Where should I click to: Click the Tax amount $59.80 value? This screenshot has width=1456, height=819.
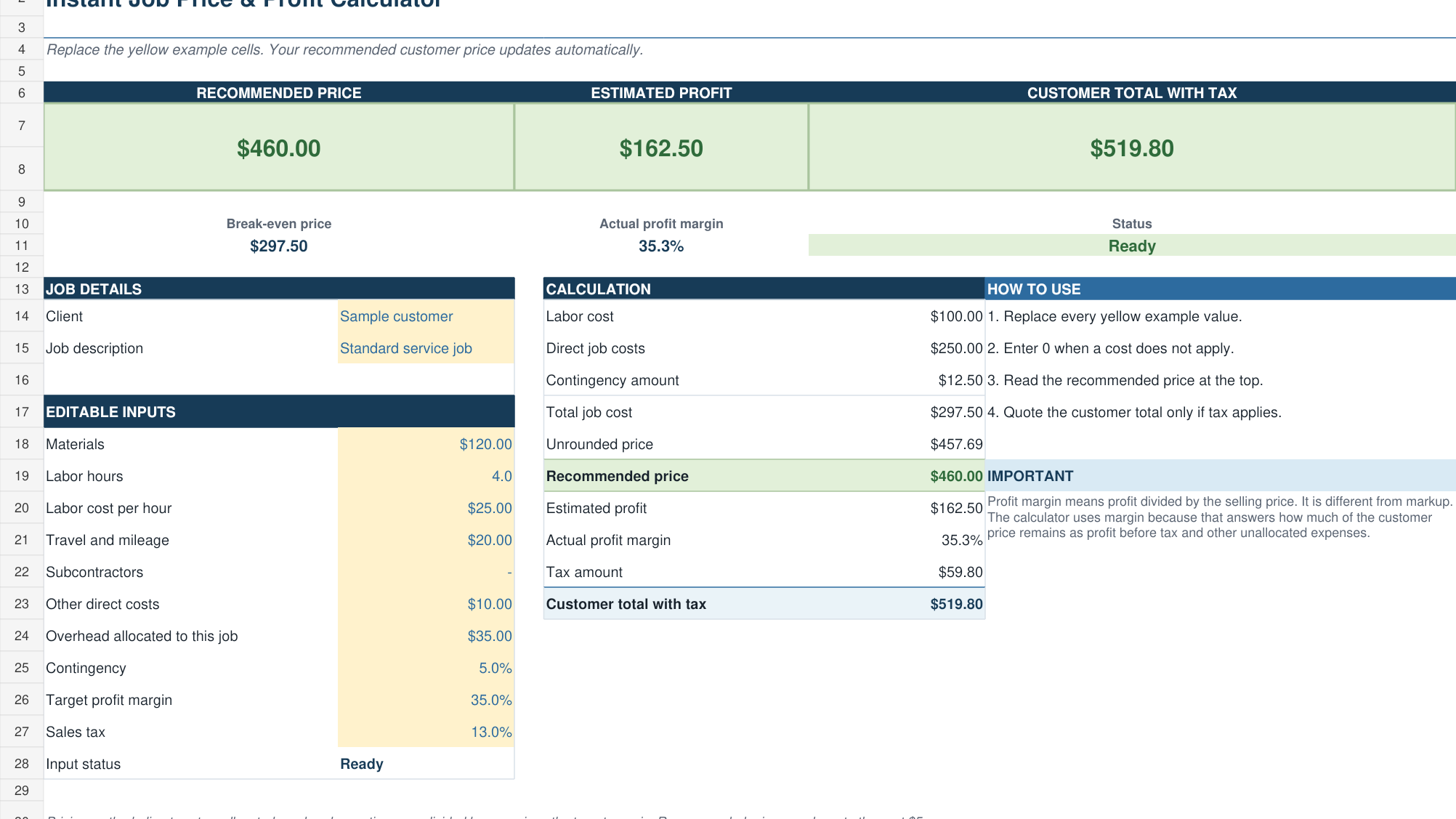[960, 572]
